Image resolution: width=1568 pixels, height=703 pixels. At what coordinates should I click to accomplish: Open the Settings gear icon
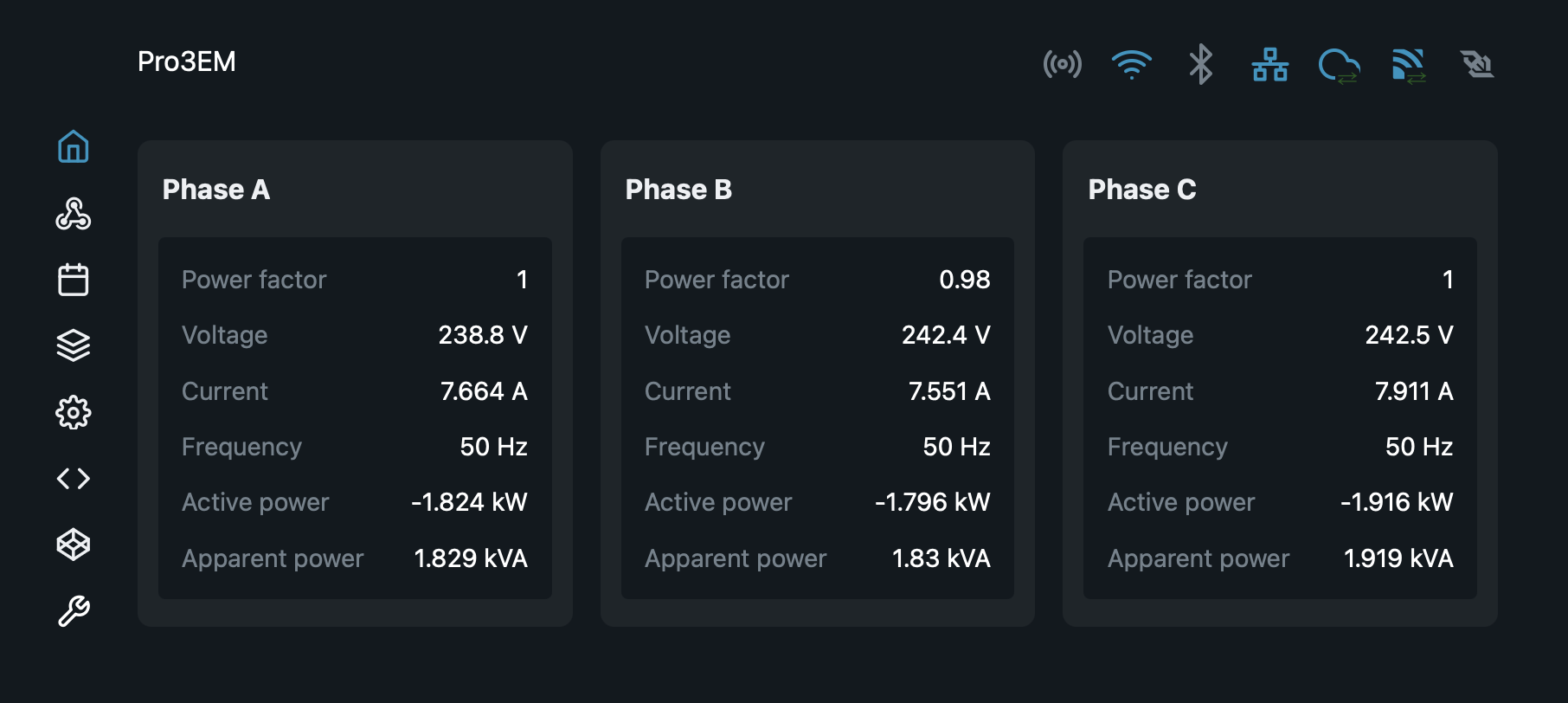(74, 412)
